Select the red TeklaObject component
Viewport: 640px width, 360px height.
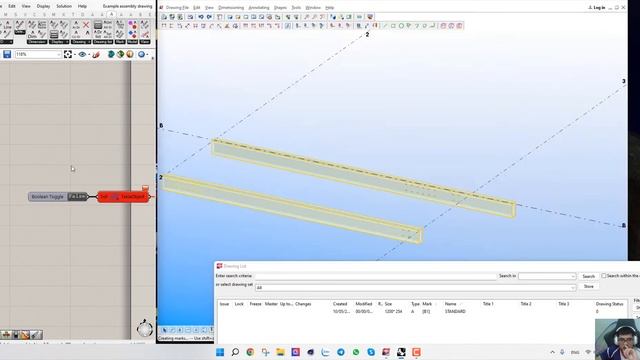pyautogui.click(x=123, y=197)
